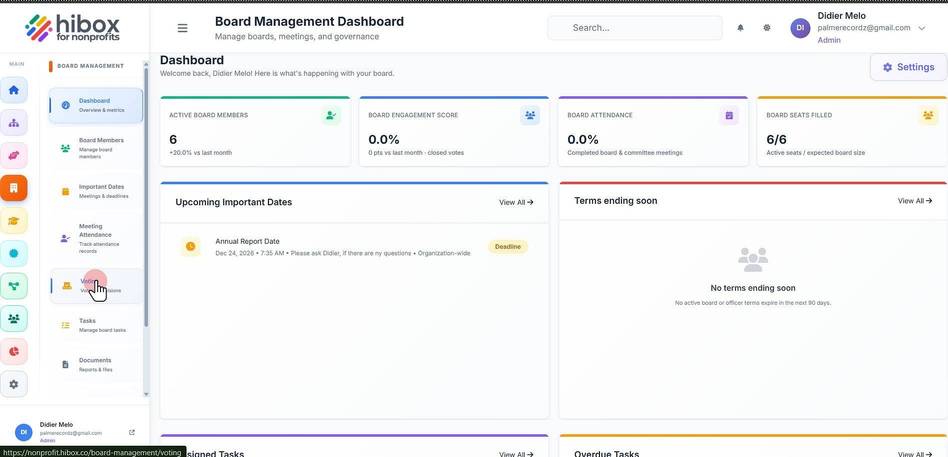The height and width of the screenshot is (457, 948).
Task: Open the Voting menu item
Action: coord(96,286)
